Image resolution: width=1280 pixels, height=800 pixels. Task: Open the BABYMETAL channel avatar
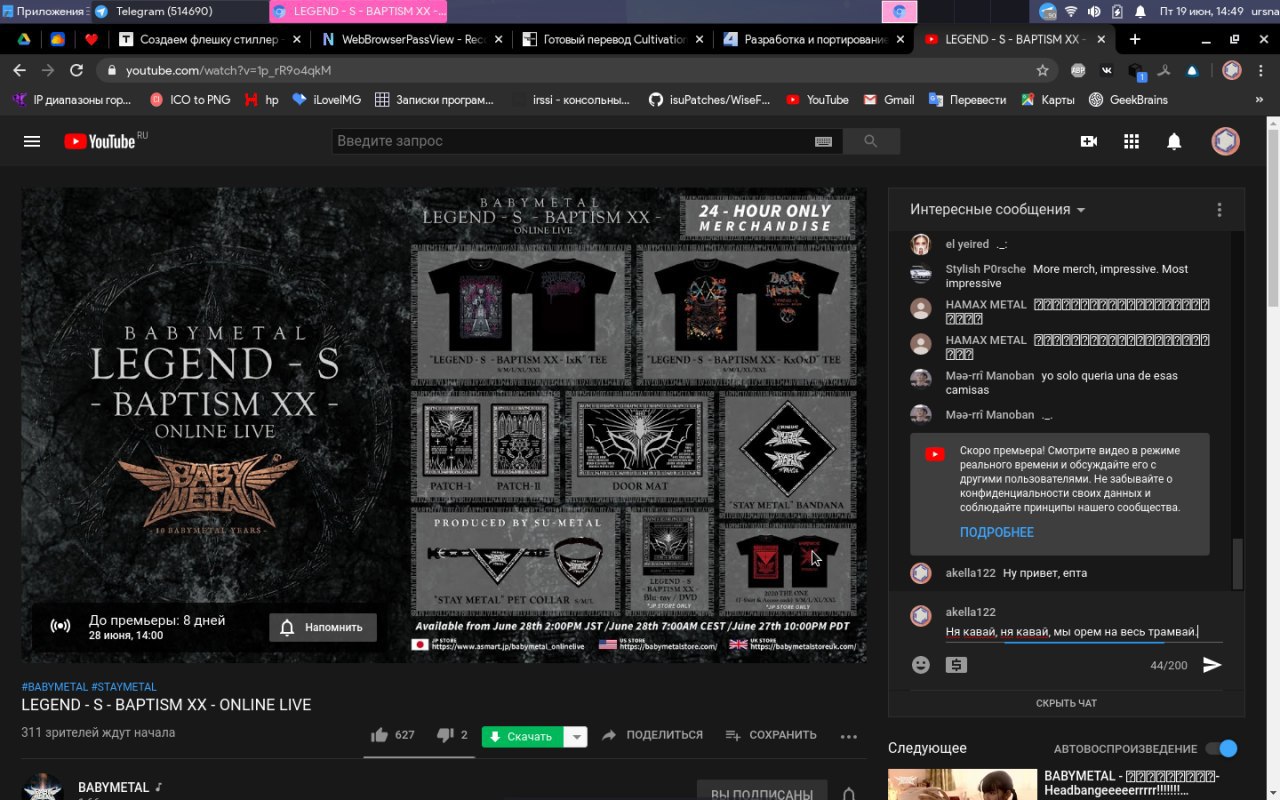tap(43, 786)
